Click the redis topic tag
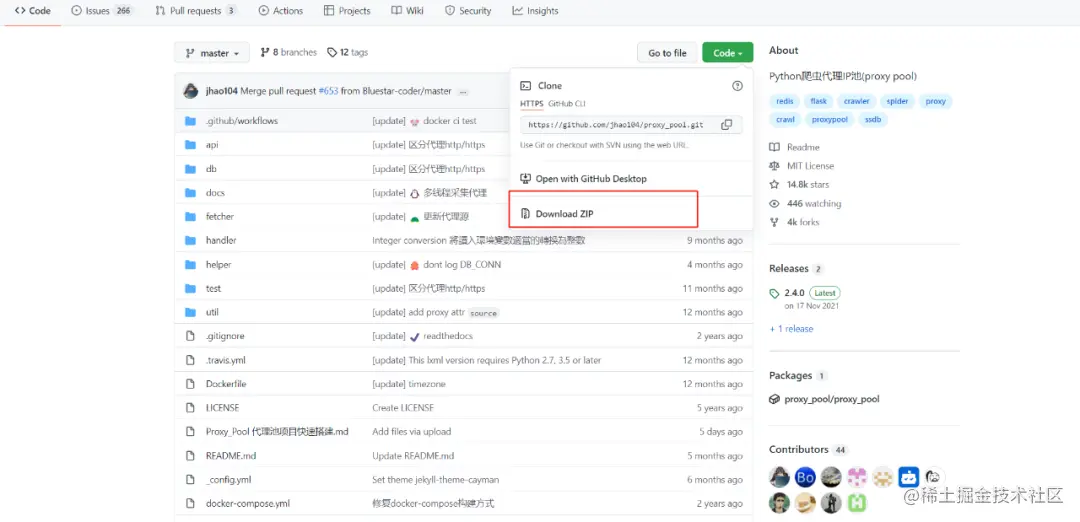The height and width of the screenshot is (522, 1080). tap(785, 101)
